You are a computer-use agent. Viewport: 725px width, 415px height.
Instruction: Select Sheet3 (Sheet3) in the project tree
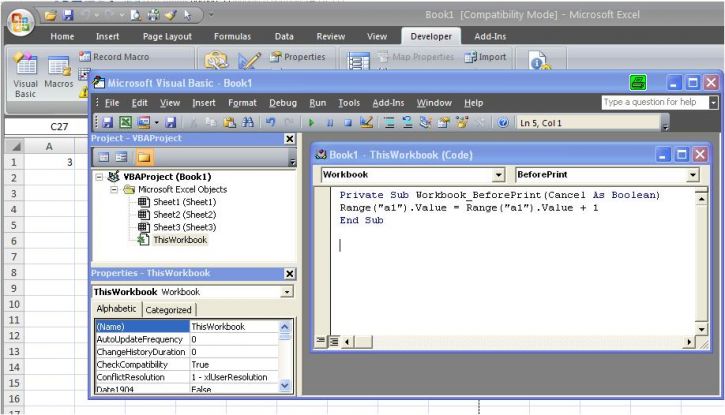click(184, 227)
